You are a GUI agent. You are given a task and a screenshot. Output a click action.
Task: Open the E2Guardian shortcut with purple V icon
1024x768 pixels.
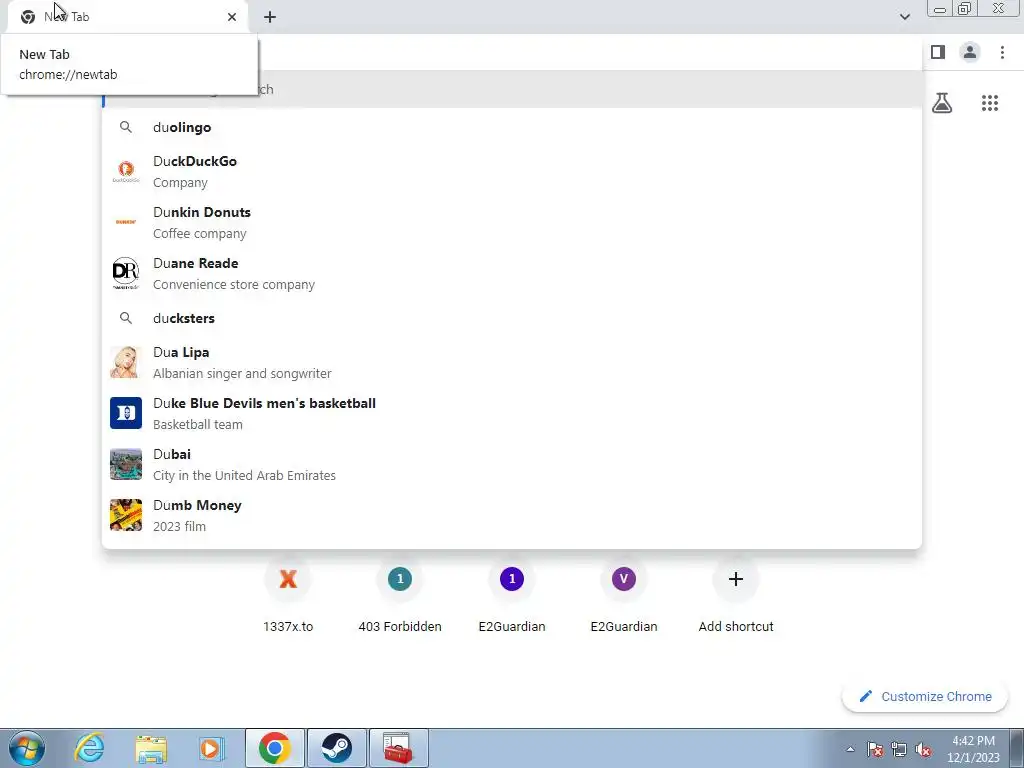pos(624,594)
